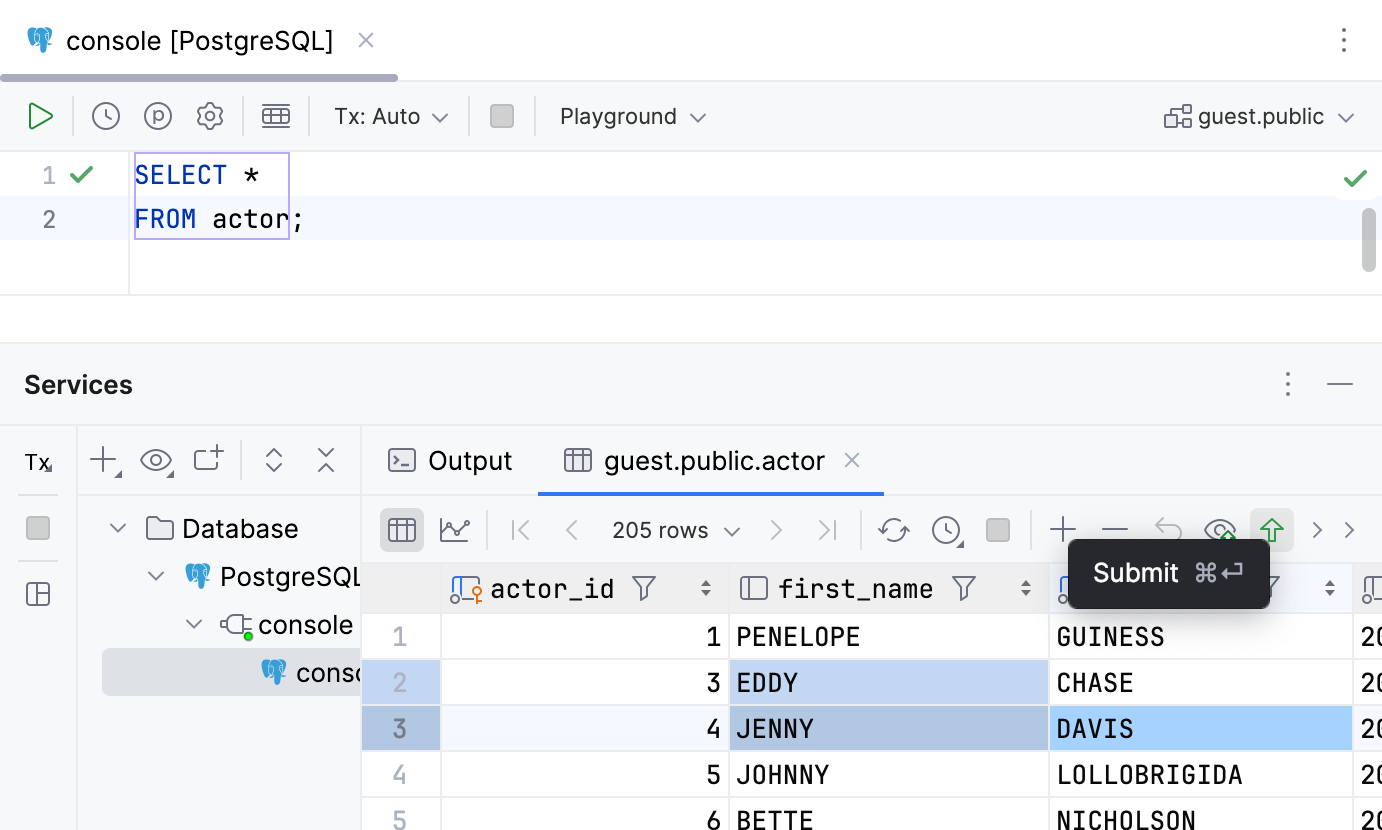Run the SQL query using the green Execute icon
This screenshot has height=830, width=1382.
click(x=41, y=116)
